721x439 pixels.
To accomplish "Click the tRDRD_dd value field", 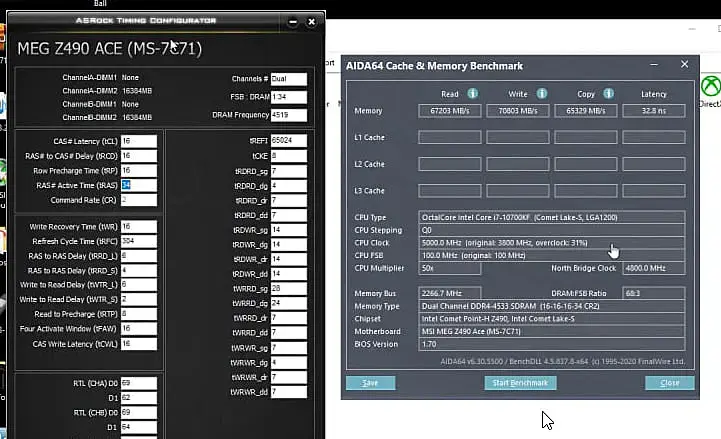I will pos(289,215).
